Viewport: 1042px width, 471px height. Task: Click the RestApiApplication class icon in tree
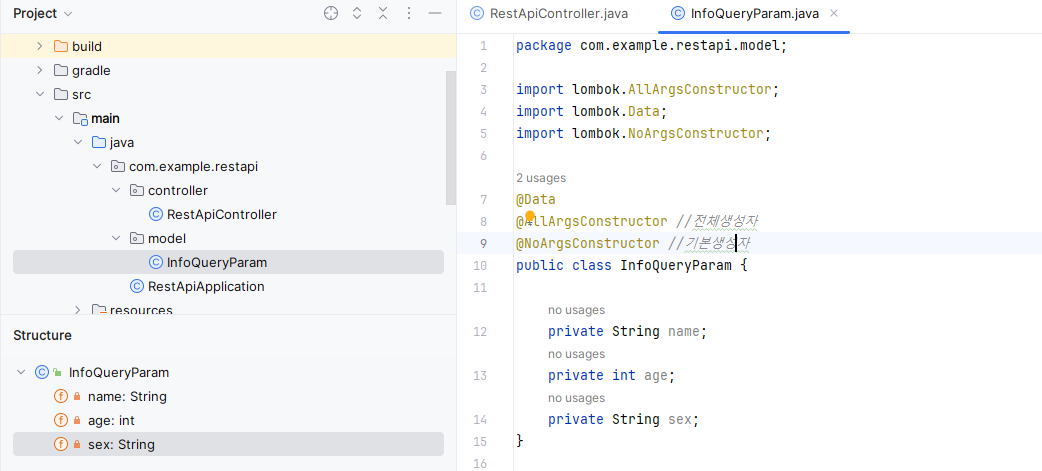(137, 286)
